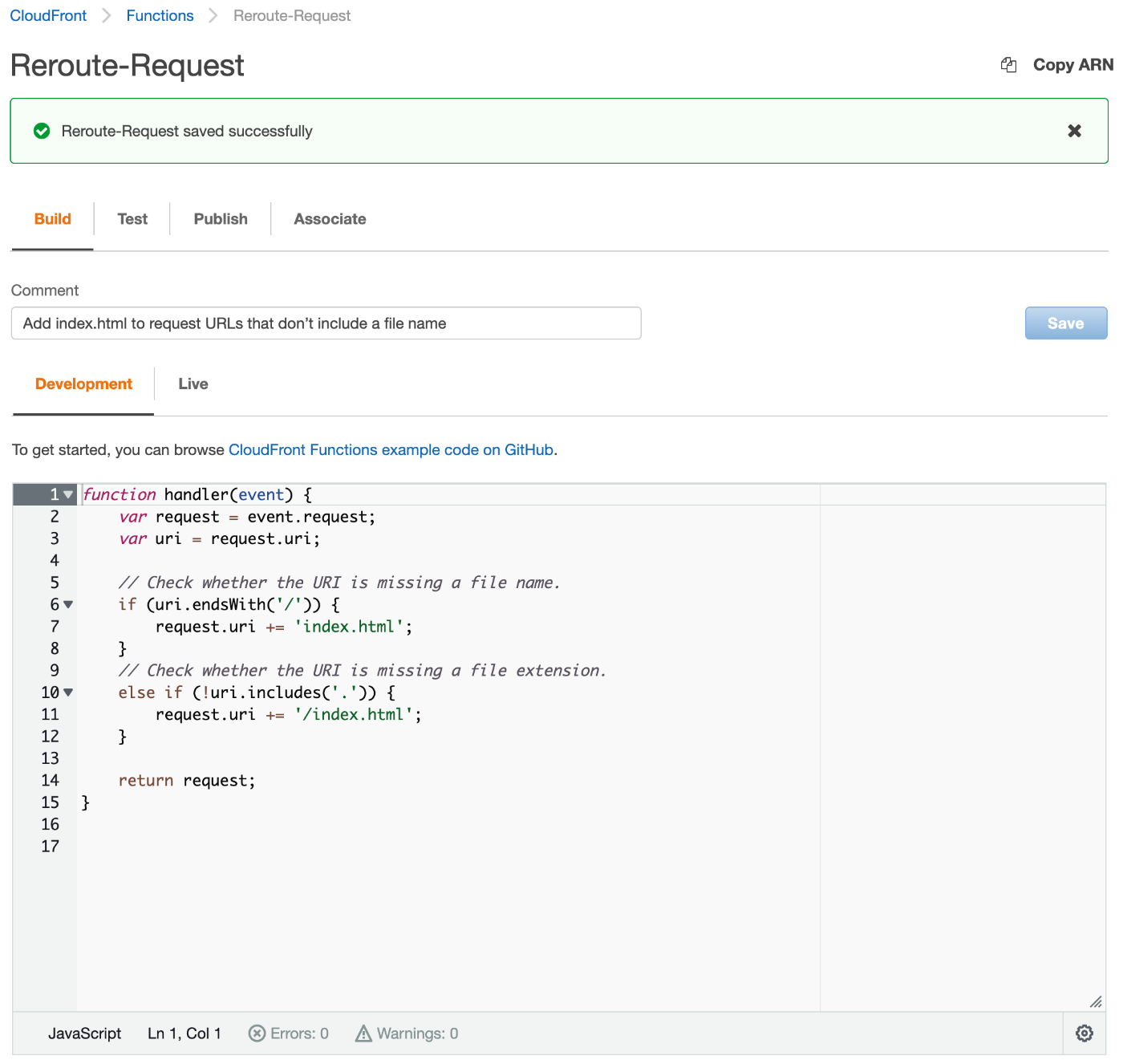The width and height of the screenshot is (1123, 1064).
Task: Click the Ln 1, Col 1 cursor position
Action: pyautogui.click(x=184, y=1034)
